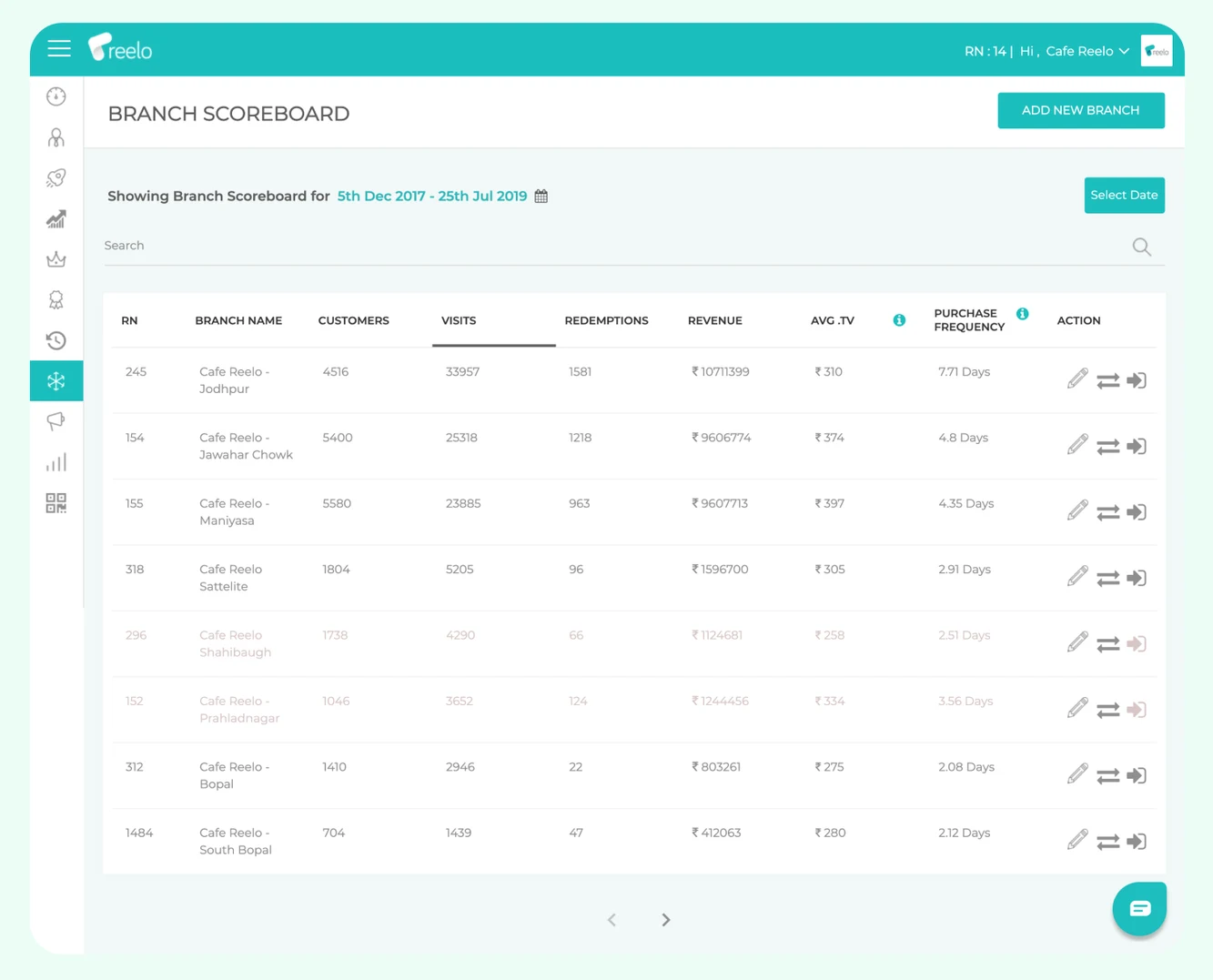Select the Cafe Reelo - Prahladnagar branch name

[239, 710]
